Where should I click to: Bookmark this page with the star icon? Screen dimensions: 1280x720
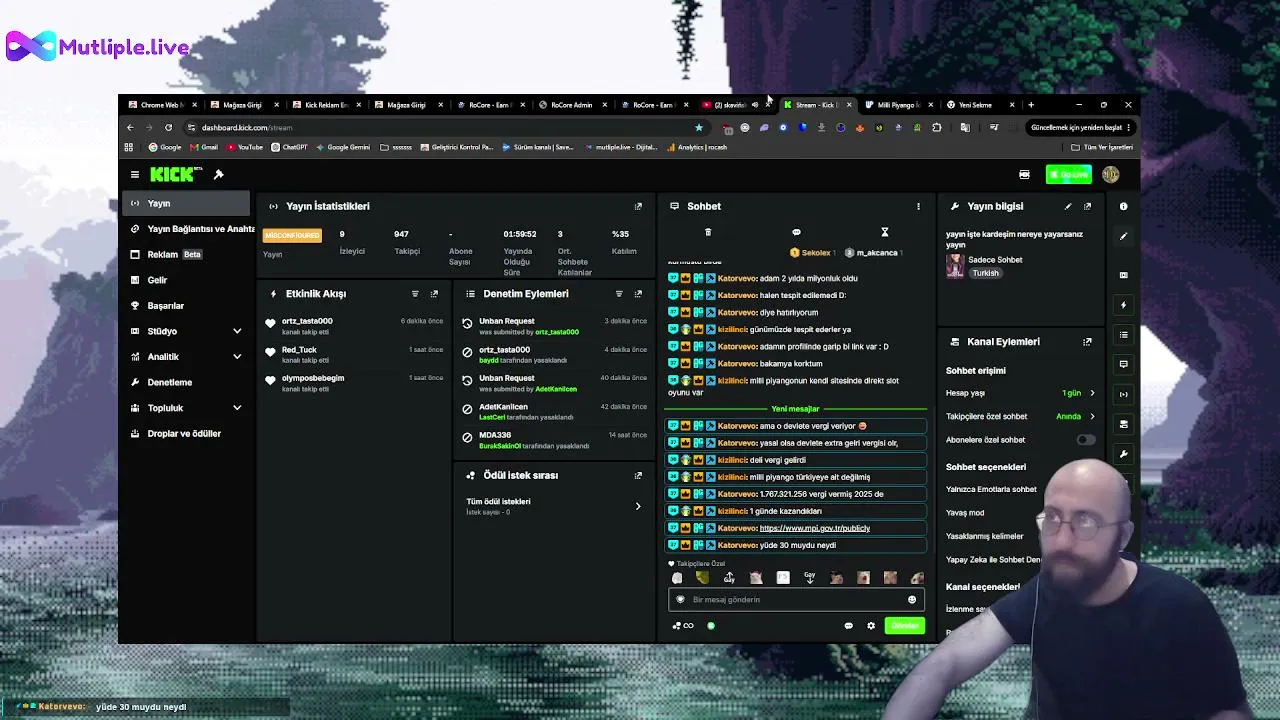[698, 128]
